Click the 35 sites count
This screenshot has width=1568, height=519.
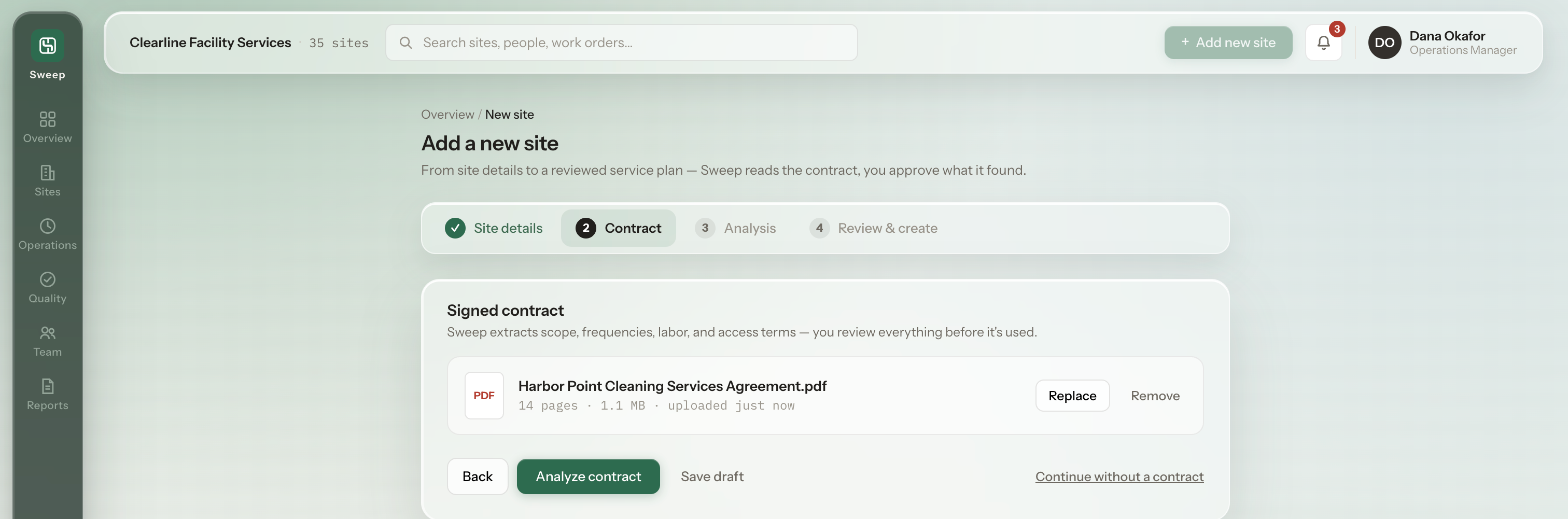click(339, 43)
